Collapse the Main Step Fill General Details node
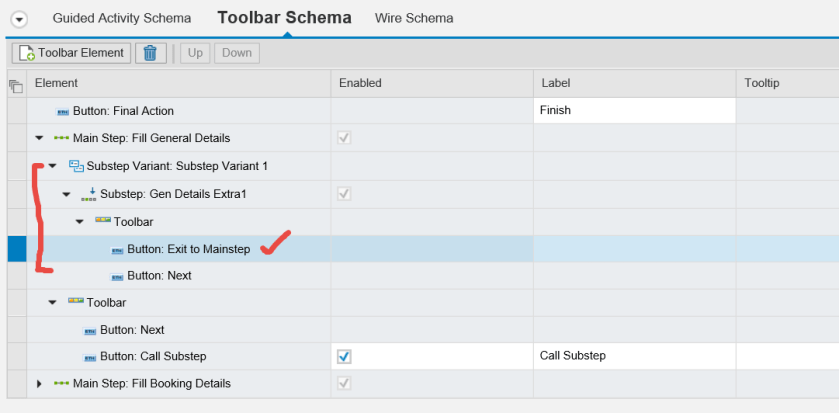This screenshot has width=839, height=413. point(40,138)
